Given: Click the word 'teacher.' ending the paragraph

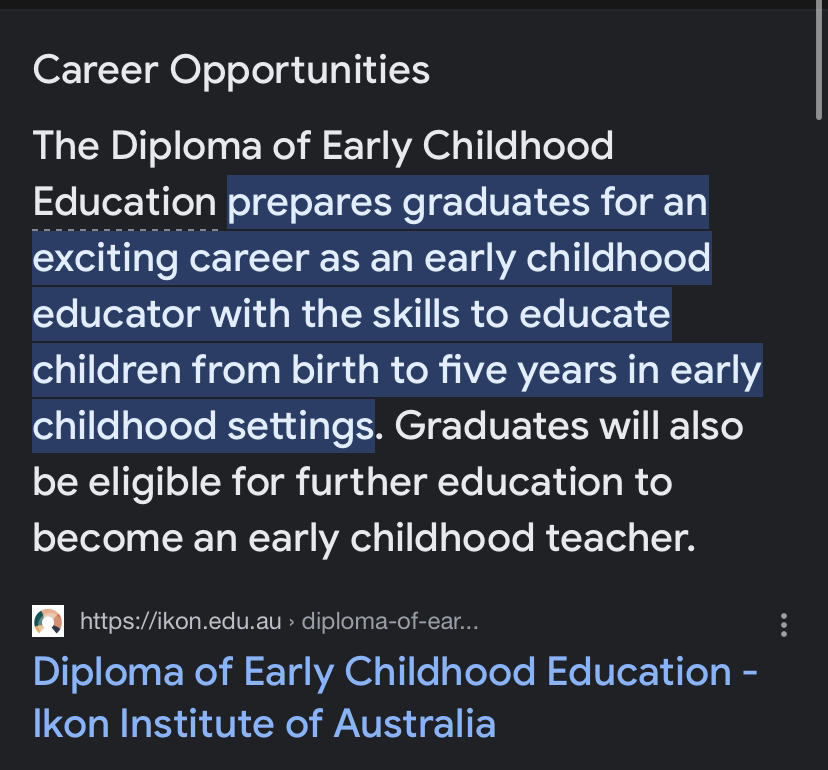Looking at the screenshot, I should (620, 538).
